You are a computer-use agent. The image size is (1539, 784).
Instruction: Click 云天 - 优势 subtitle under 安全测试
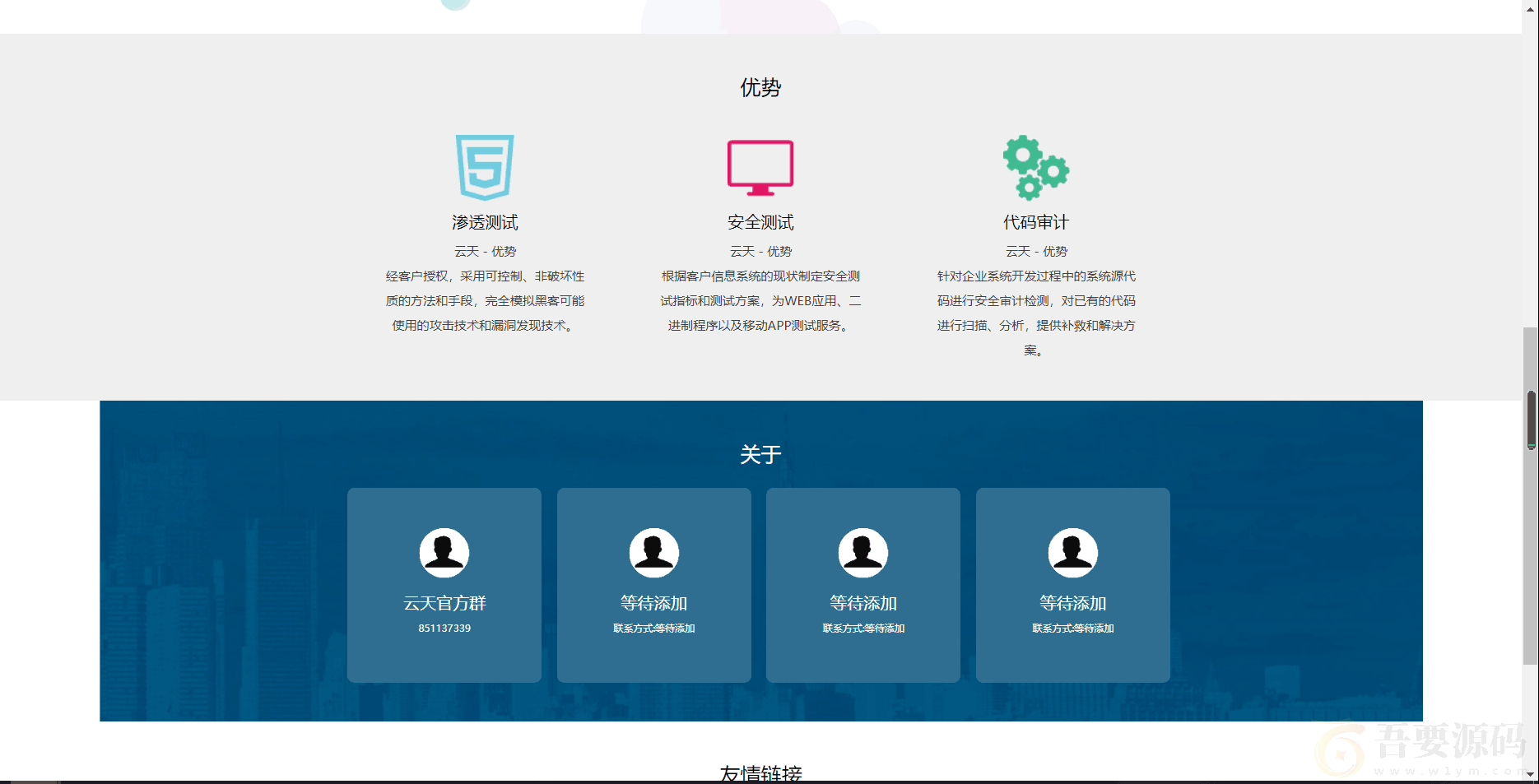[x=760, y=252]
